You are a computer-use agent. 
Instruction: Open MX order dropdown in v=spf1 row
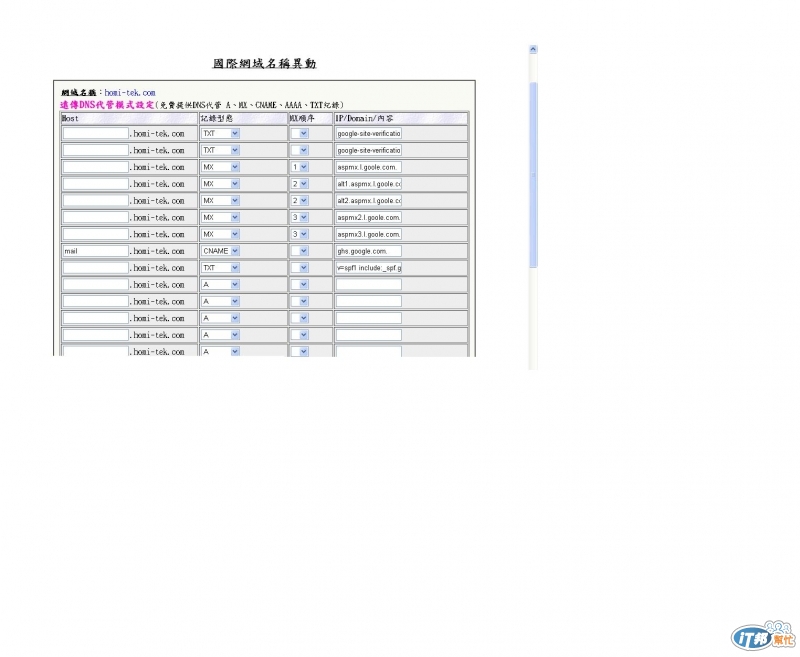coord(300,268)
